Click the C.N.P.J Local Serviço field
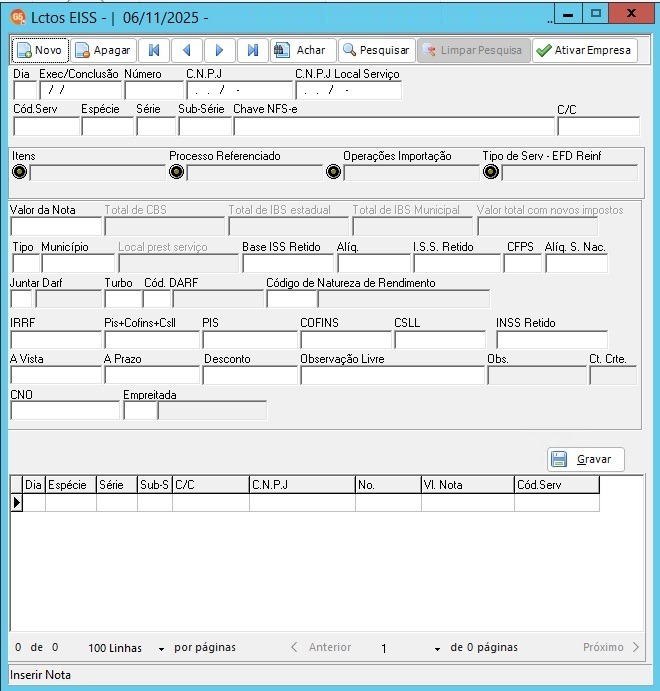660x691 pixels. [x=349, y=90]
